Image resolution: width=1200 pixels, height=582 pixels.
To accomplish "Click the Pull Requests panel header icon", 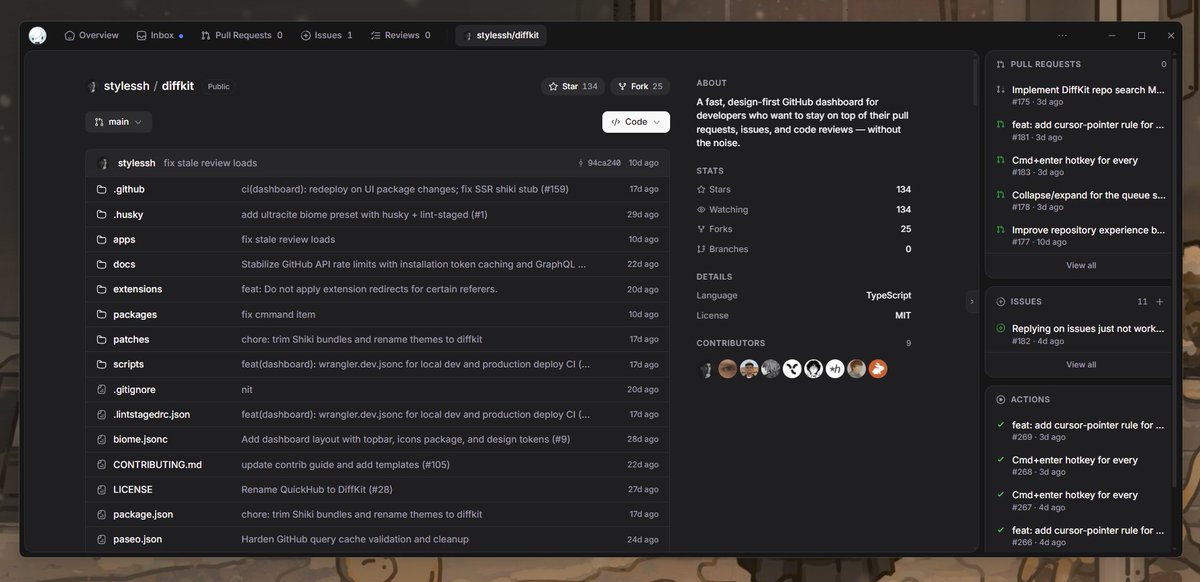I will (x=1001, y=64).
